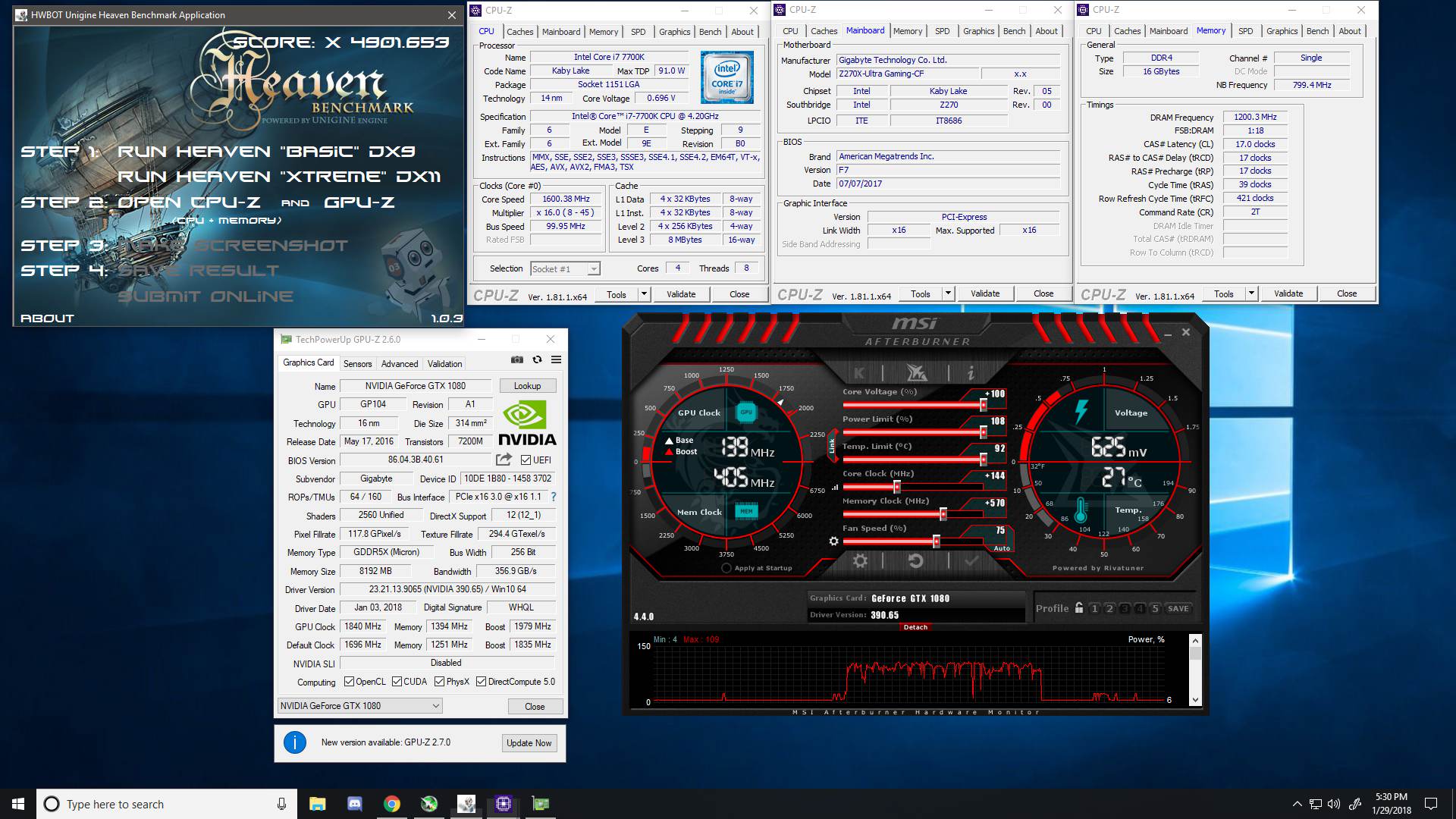This screenshot has height=819, width=1456.
Task: Open Discord from the taskbar
Action: coord(355,804)
